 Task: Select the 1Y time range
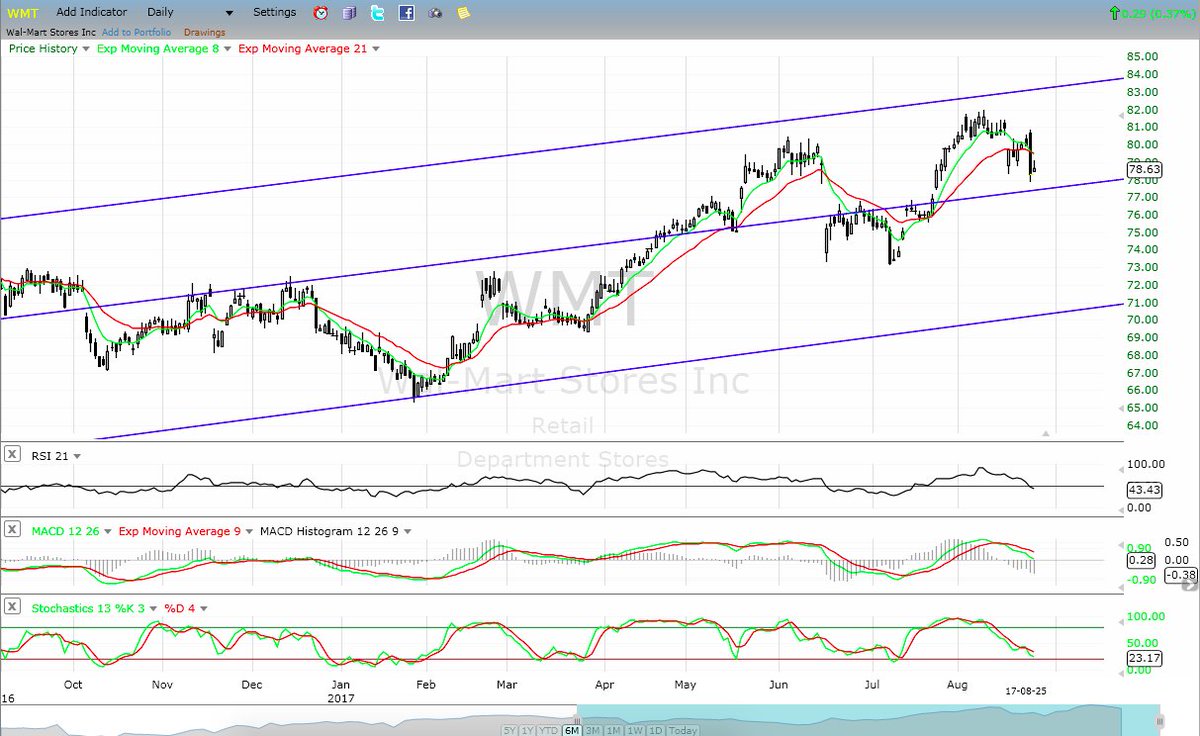[529, 729]
